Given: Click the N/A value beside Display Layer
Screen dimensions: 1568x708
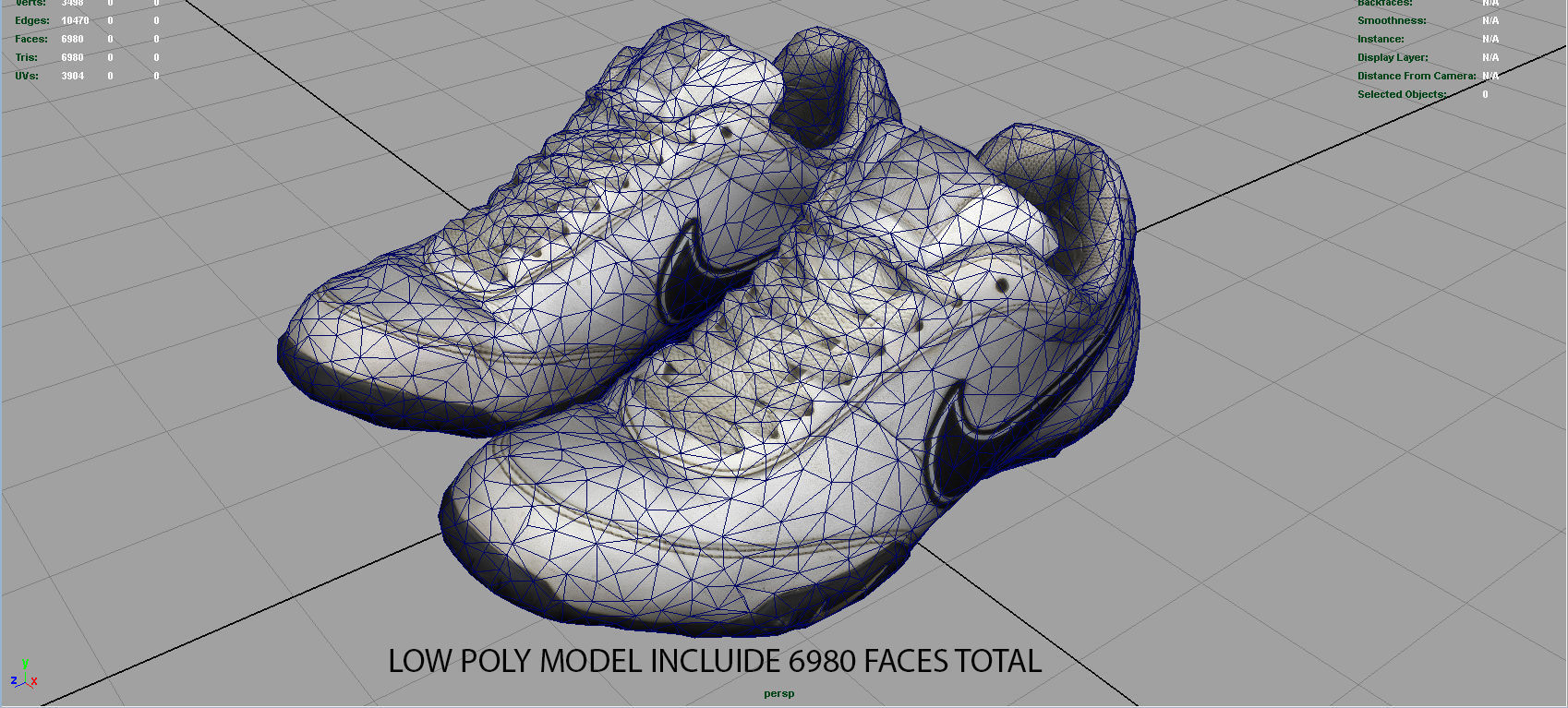Looking at the screenshot, I should (x=1490, y=57).
